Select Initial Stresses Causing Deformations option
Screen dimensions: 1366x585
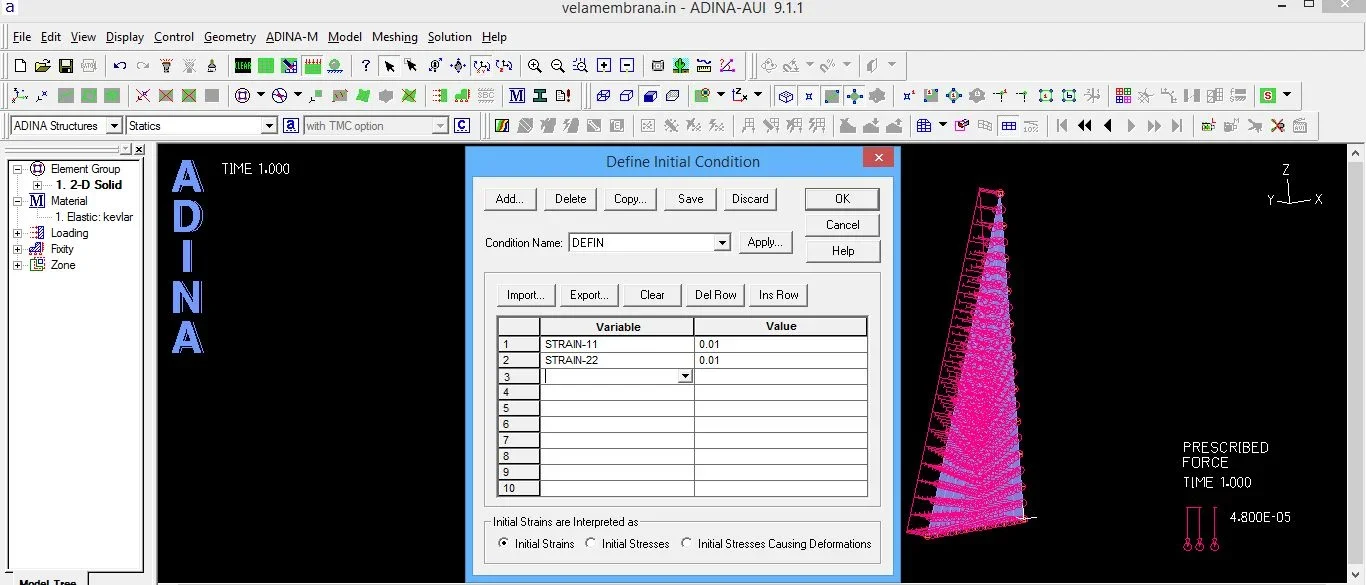(686, 544)
